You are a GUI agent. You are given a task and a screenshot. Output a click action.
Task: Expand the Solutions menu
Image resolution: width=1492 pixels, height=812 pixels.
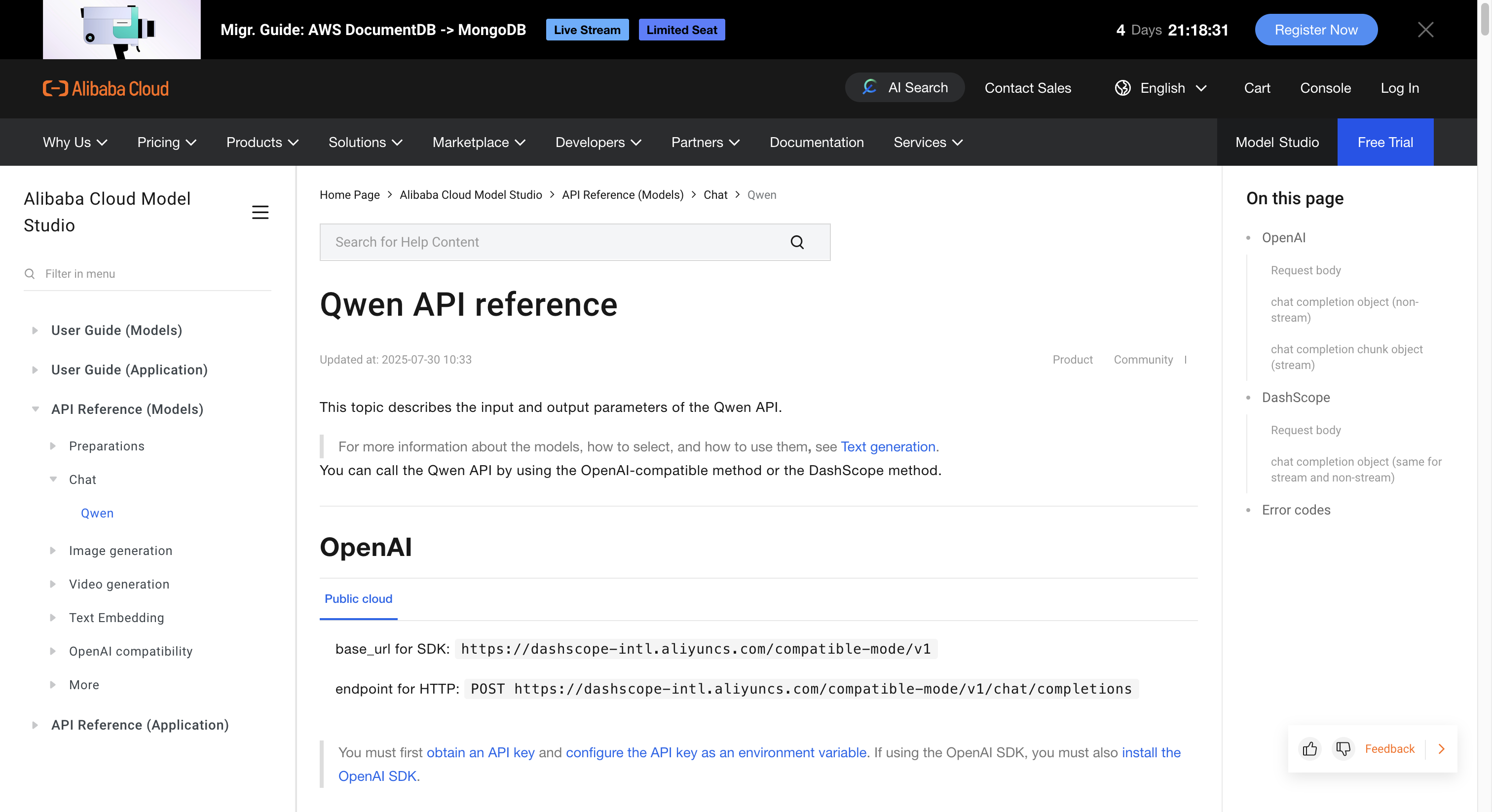tap(366, 143)
